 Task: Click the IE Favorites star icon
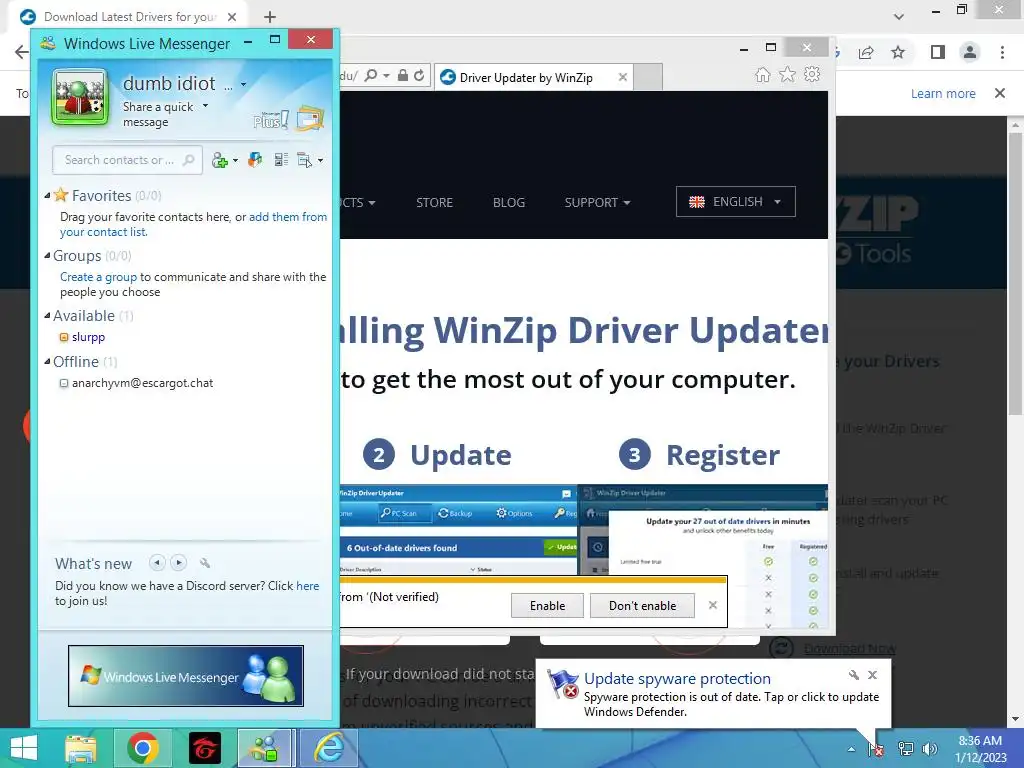788,74
